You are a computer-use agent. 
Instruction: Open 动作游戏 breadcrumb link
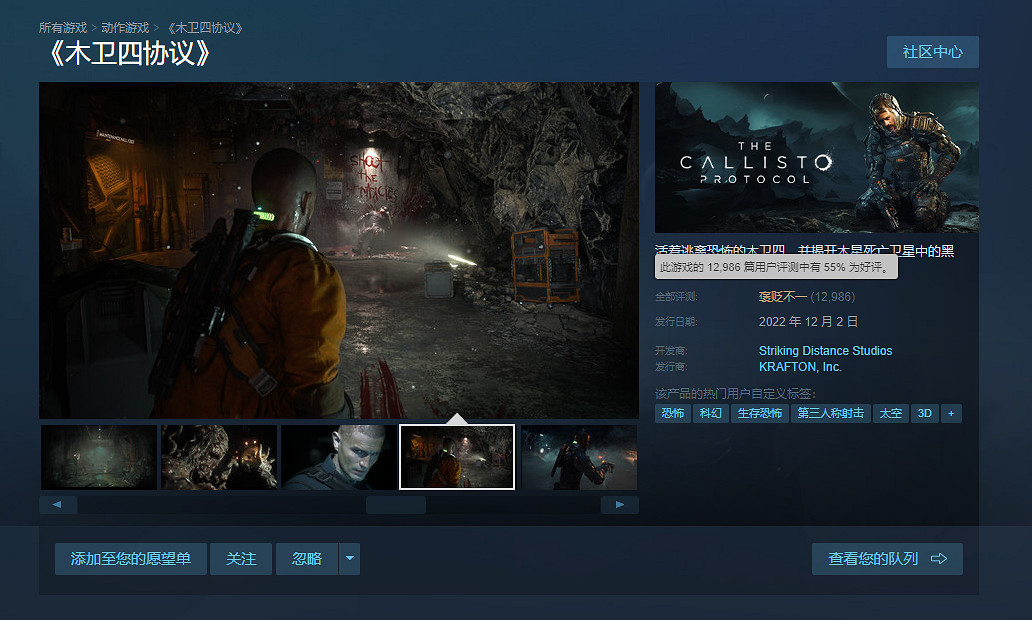(125, 27)
